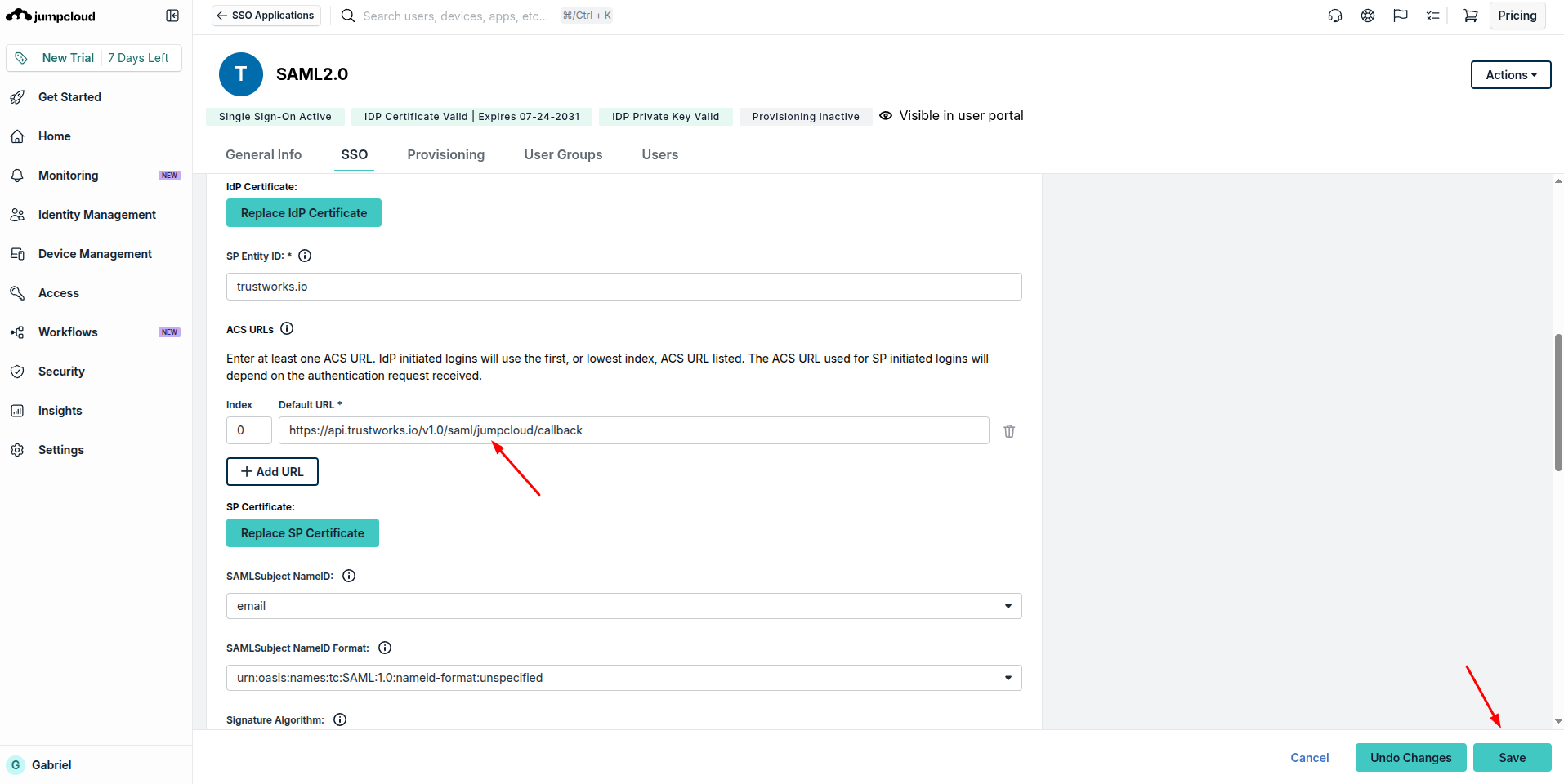Click the Device Management icon
This screenshot has width=1564, height=784.
tap(17, 254)
